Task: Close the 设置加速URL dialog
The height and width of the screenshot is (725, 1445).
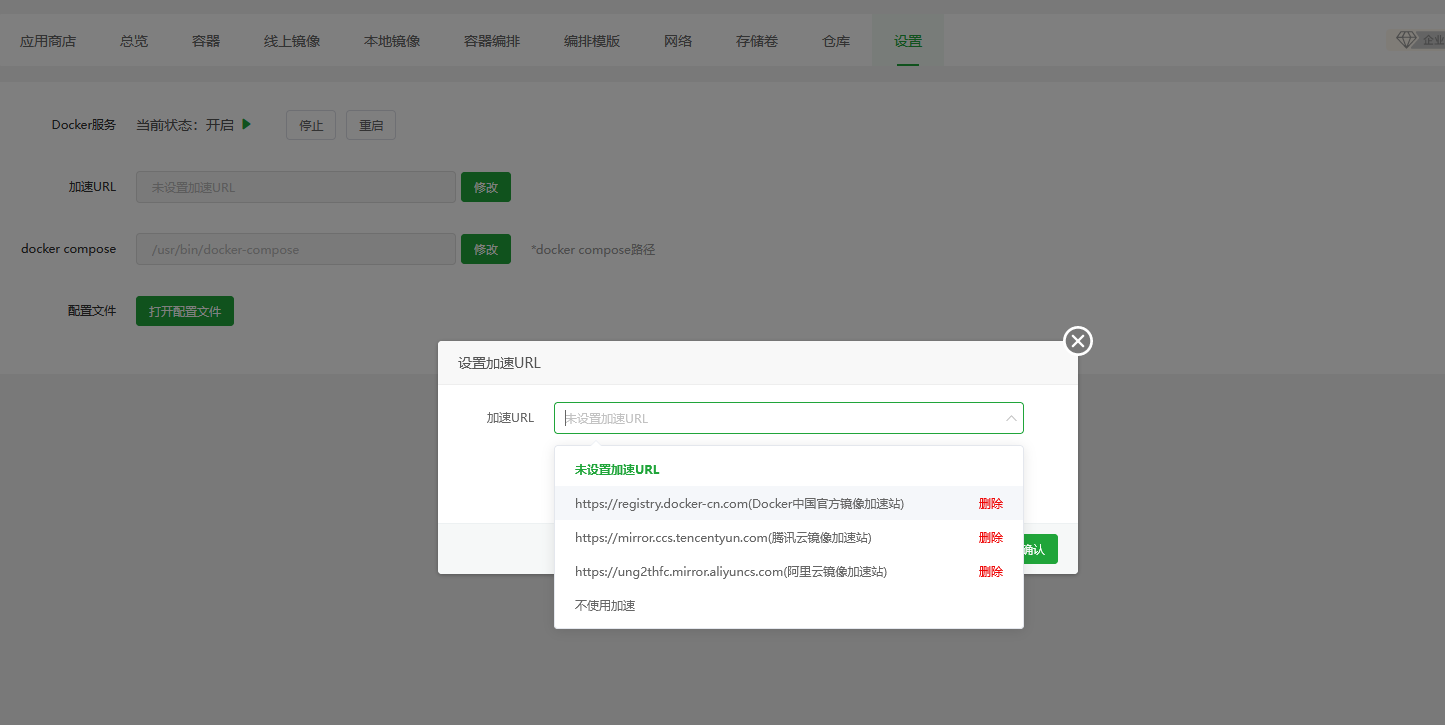Action: 1077,340
